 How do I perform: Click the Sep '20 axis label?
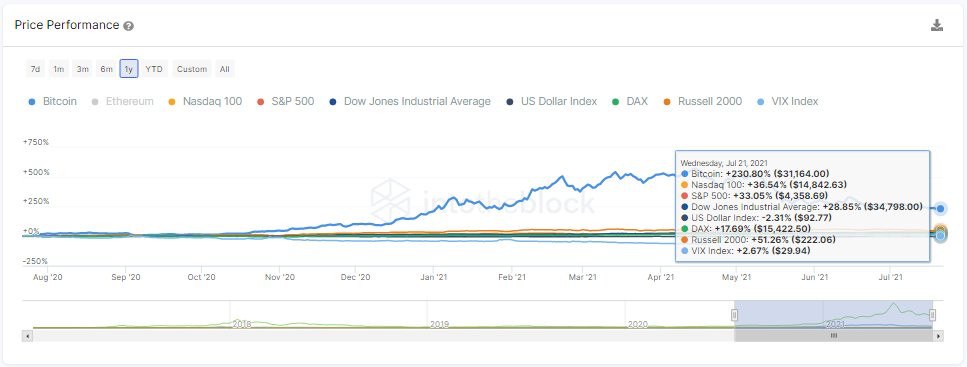126,278
